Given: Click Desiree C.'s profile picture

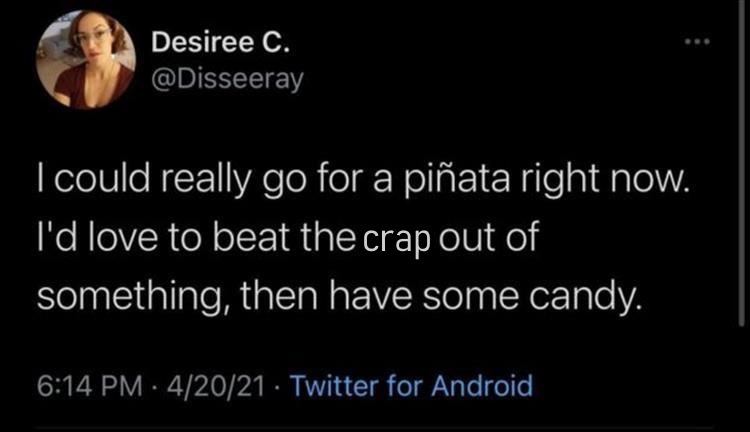Looking at the screenshot, I should coord(86,59).
